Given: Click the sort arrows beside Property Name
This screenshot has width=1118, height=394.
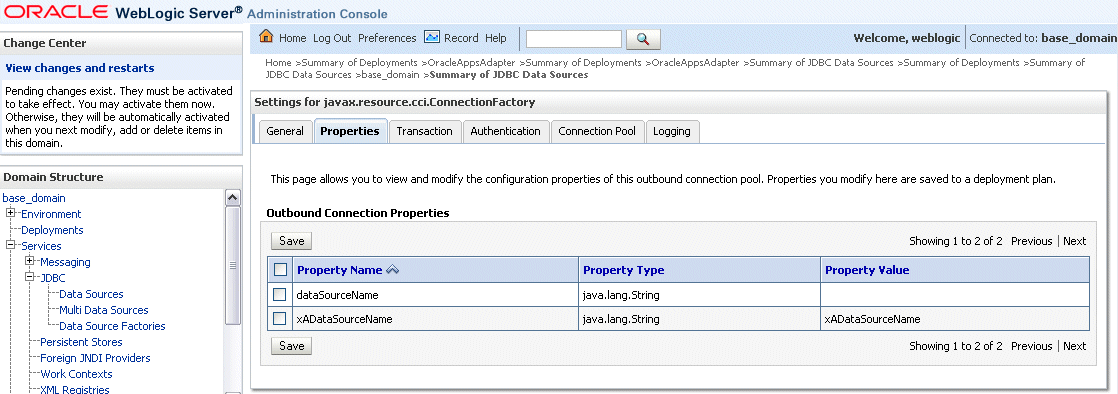Looking at the screenshot, I should point(392,270).
